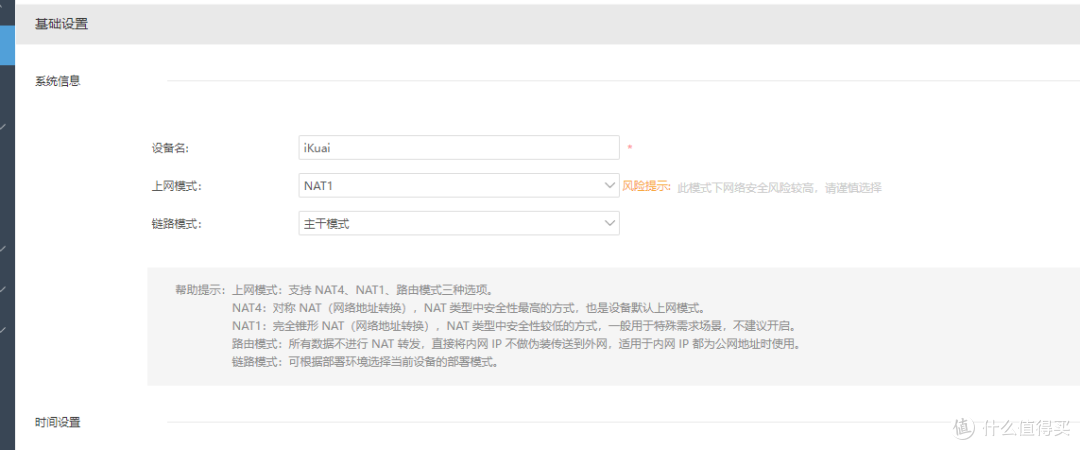Click the 链路模式 help line about 部署模式
This screenshot has height=450, width=1080.
(x=365, y=362)
